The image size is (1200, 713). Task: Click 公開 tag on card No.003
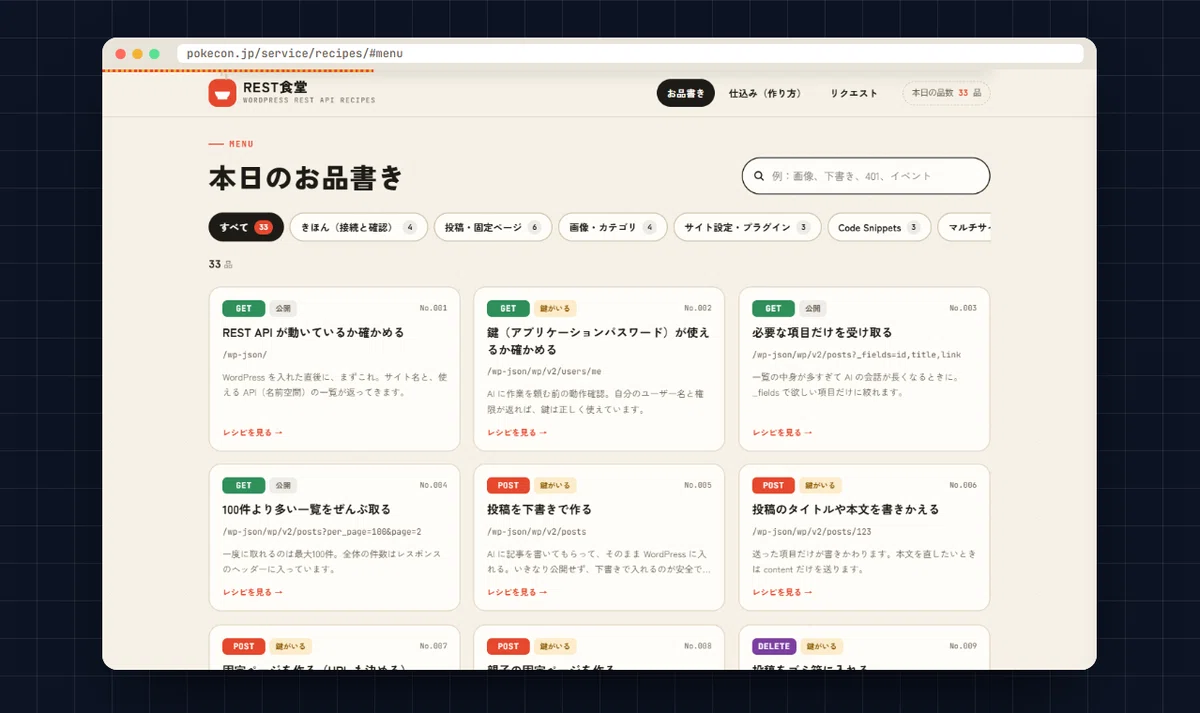point(813,308)
